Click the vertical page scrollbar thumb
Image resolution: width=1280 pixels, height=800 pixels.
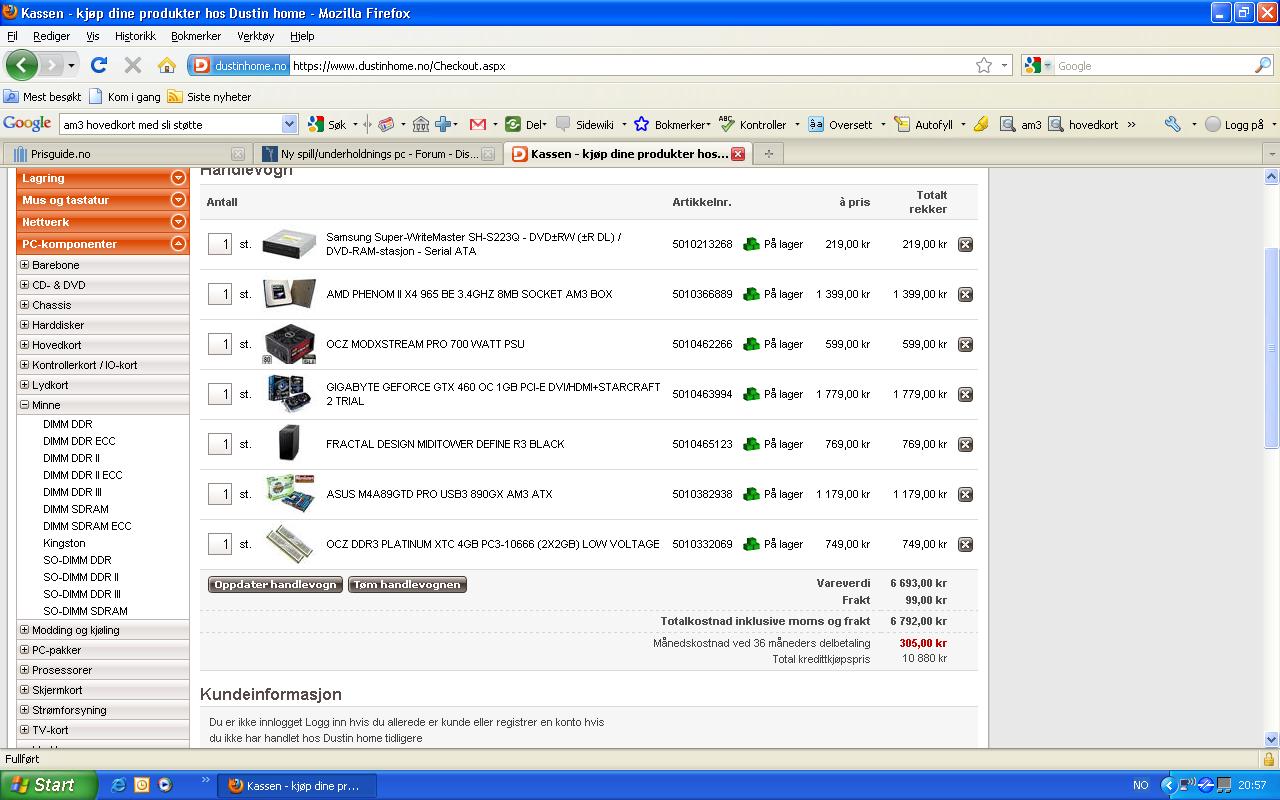(1272, 348)
